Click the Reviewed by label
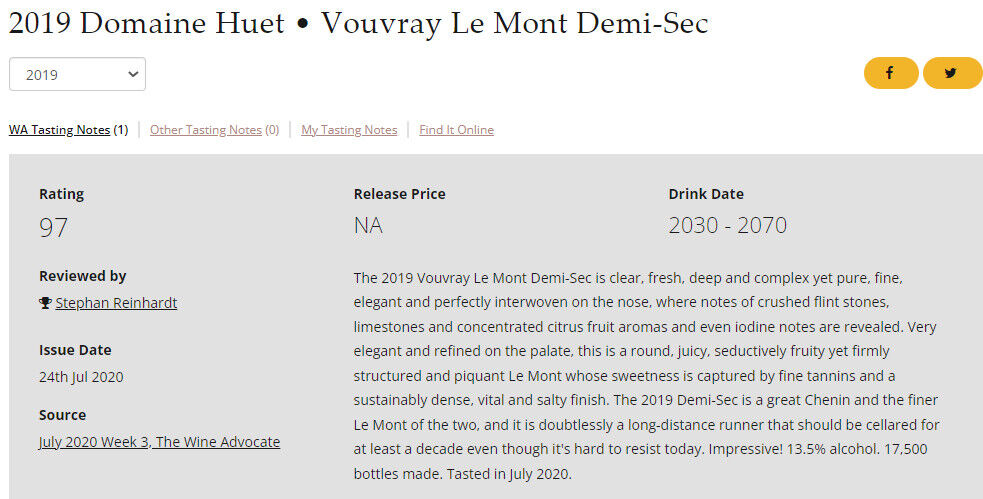Image resolution: width=983 pixels, height=499 pixels. [83, 276]
